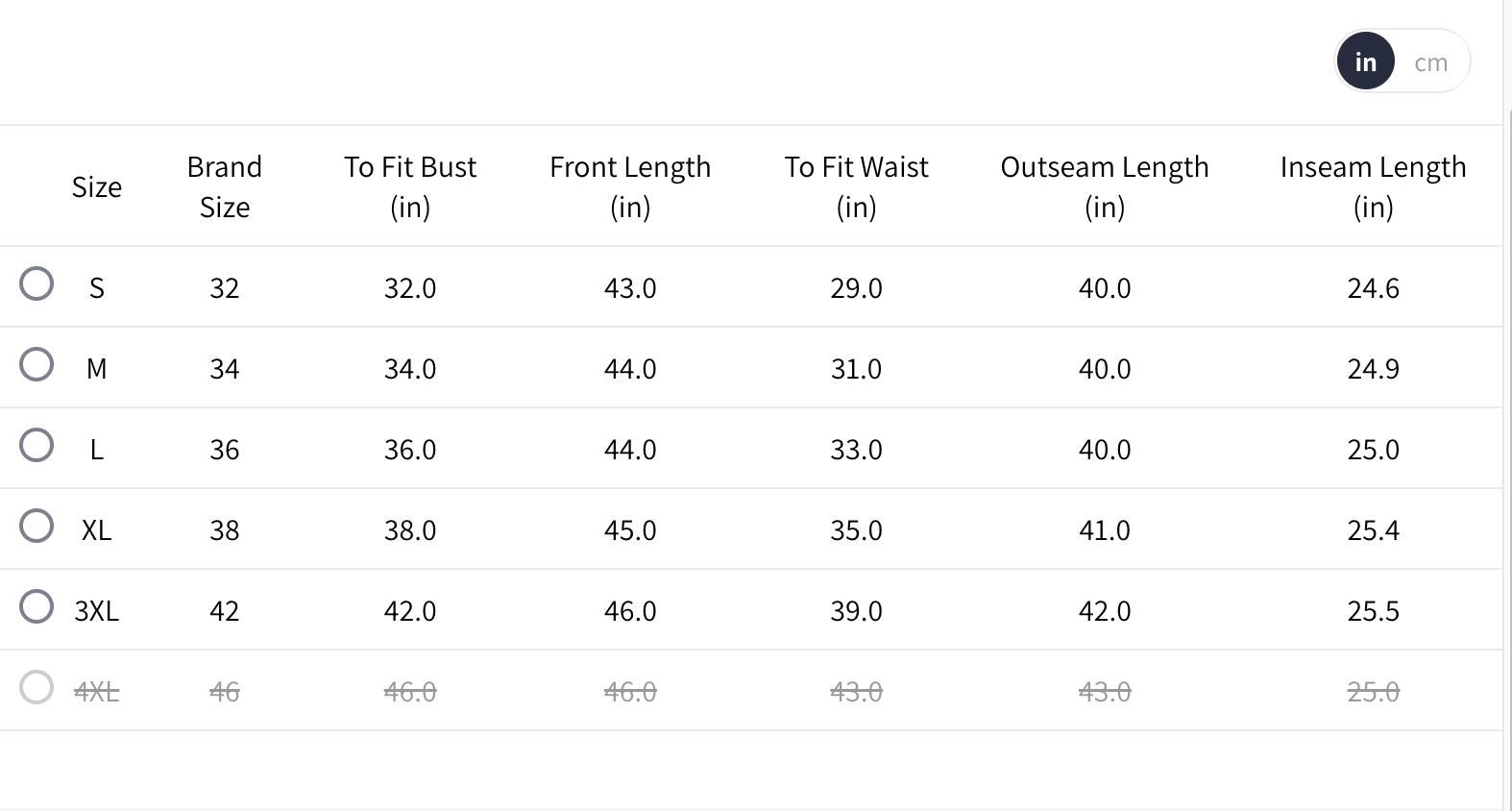Click the disabled 4XL radio button
This screenshot has width=1512, height=811.
tap(37, 688)
